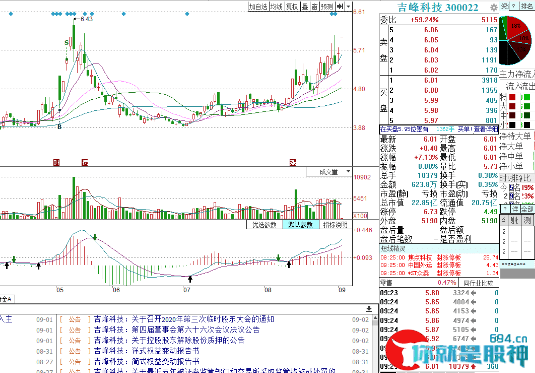Click the 叠 overlay toolbar icon
535x373 pixels.
tap(305, 6)
